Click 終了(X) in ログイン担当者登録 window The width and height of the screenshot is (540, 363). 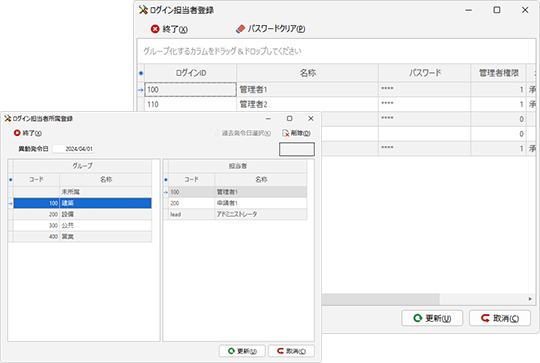pyautogui.click(x=169, y=29)
